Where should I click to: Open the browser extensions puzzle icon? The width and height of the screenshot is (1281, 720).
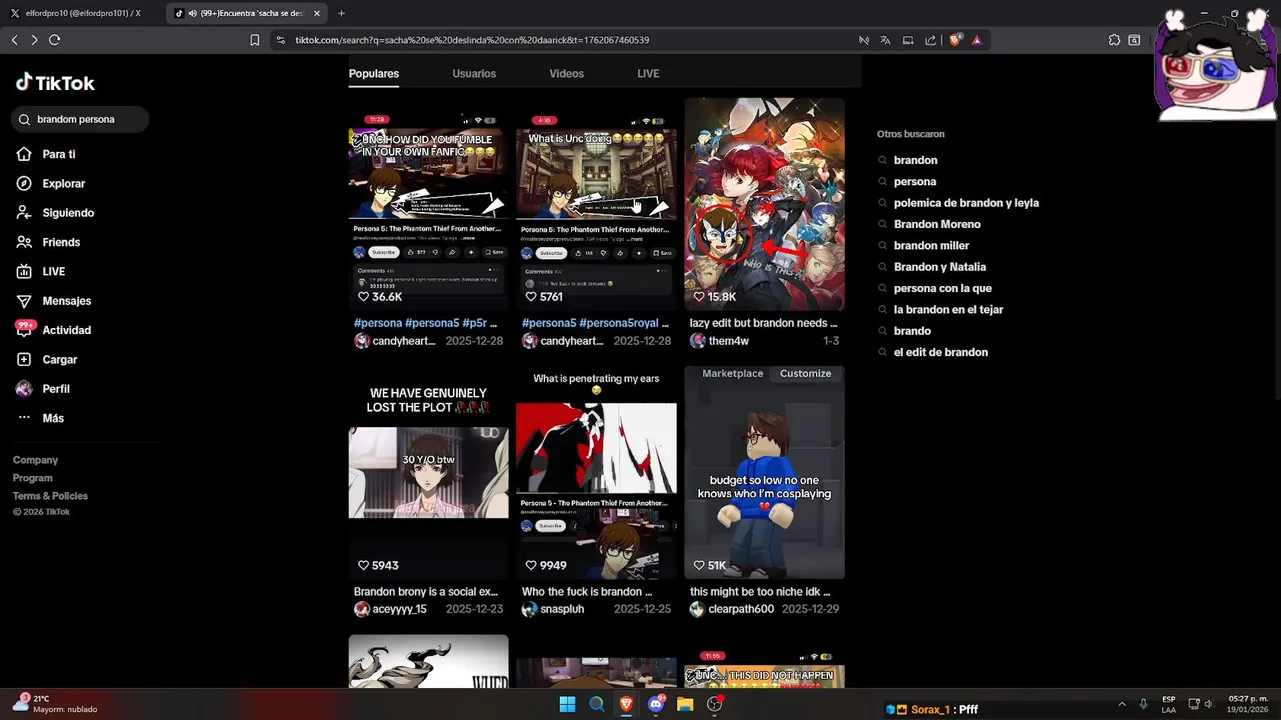coord(1114,40)
